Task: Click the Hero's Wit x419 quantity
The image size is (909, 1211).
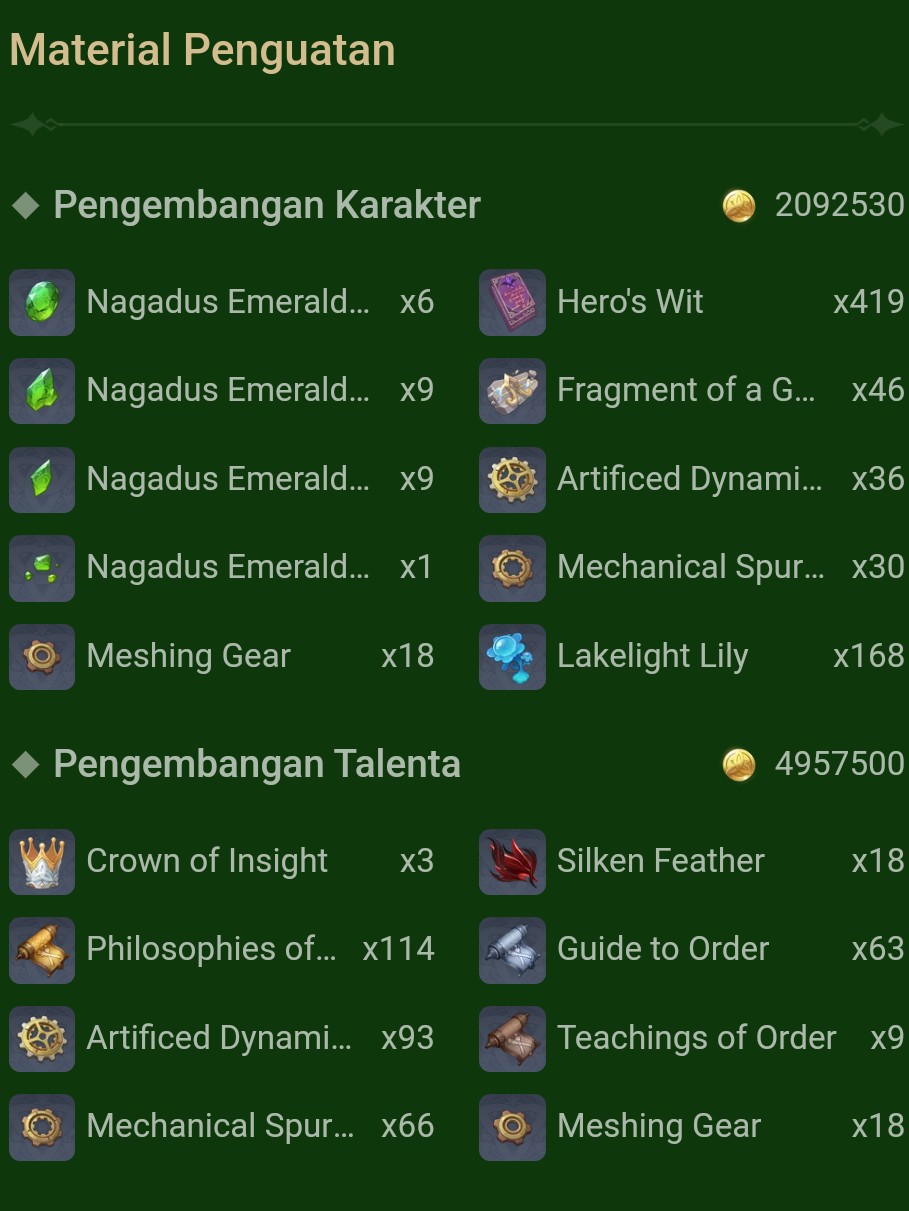Action: 868,302
